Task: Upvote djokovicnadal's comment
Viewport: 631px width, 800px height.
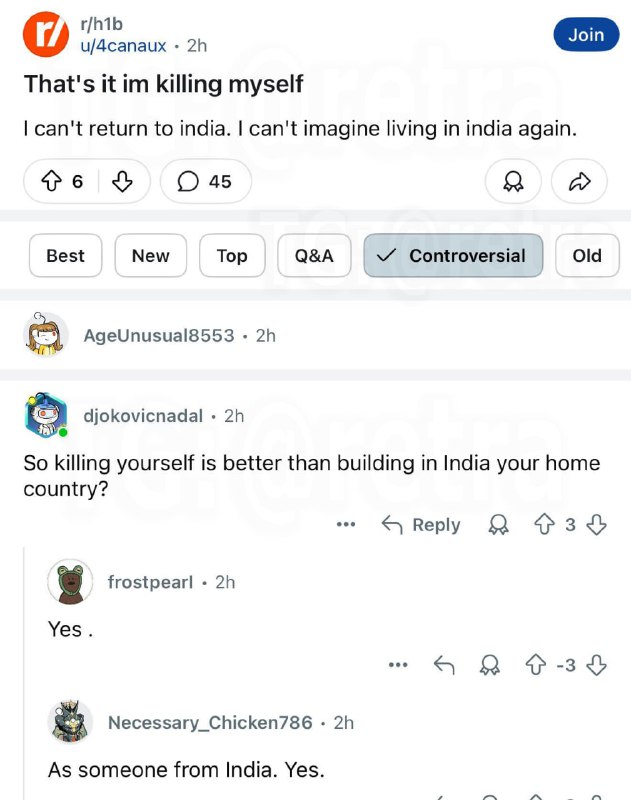Action: 545,524
